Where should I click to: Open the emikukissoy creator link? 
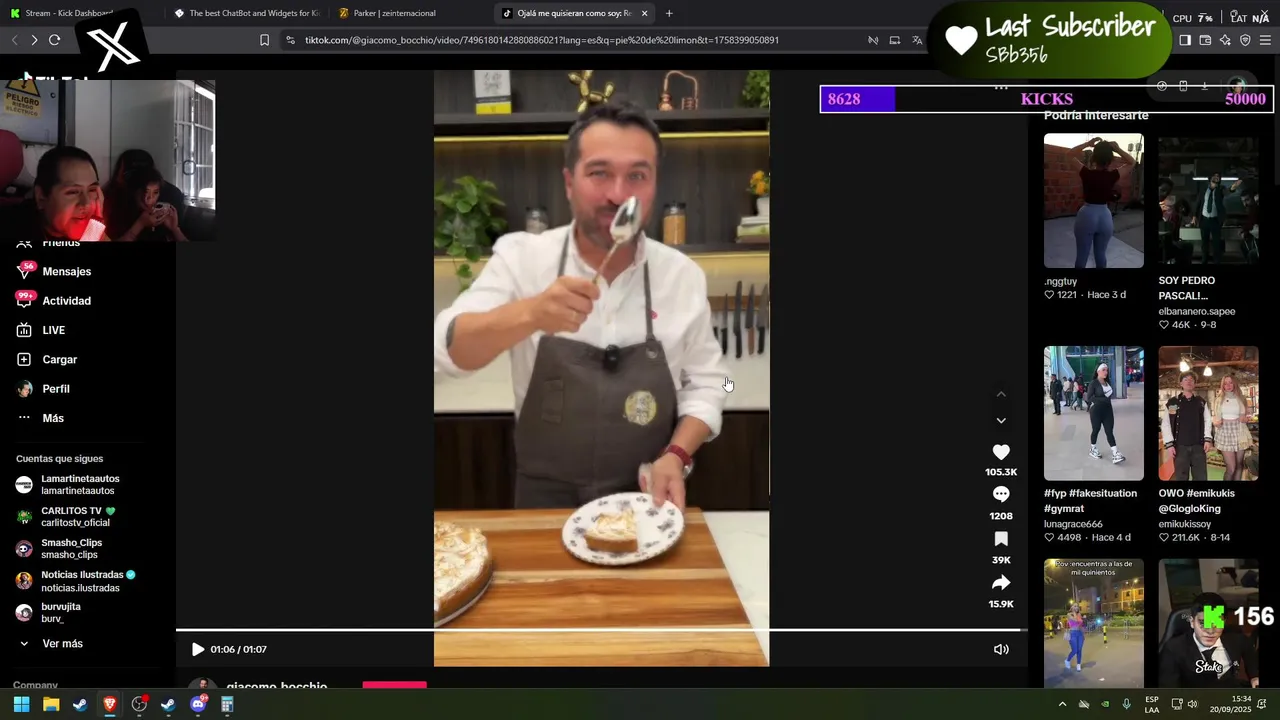(x=1184, y=524)
